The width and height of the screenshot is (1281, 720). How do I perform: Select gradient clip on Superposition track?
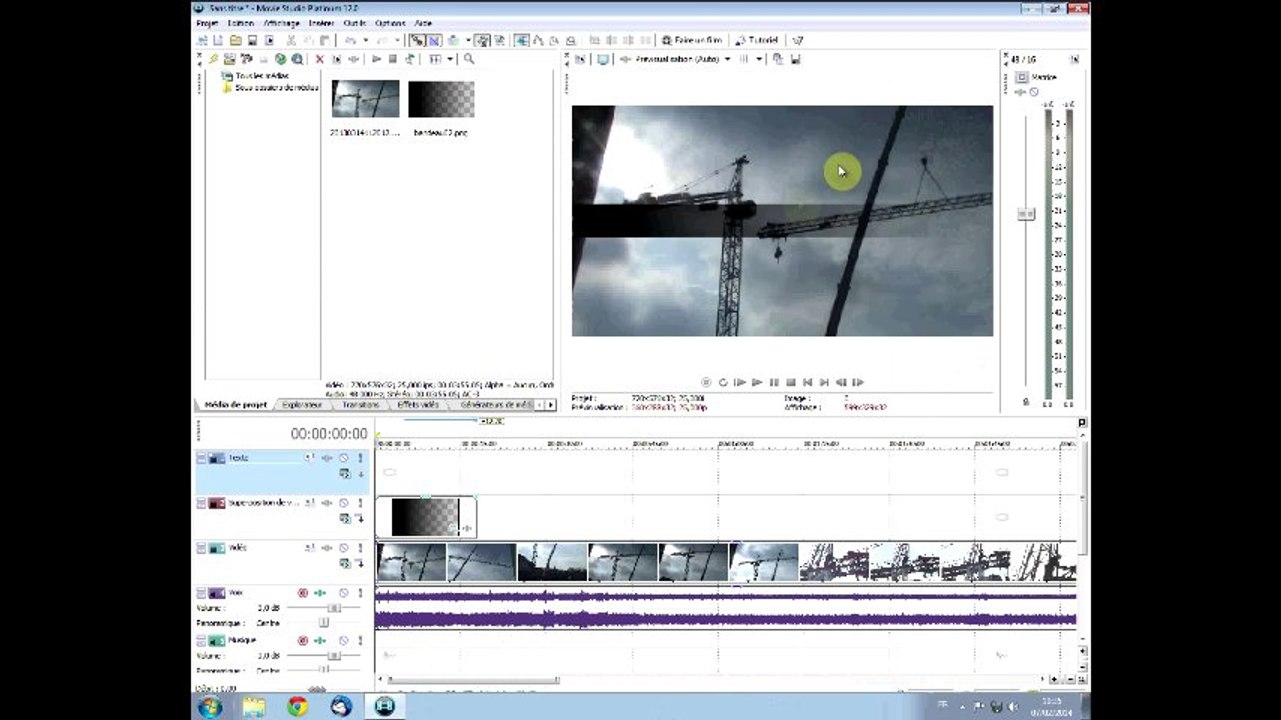coord(426,517)
